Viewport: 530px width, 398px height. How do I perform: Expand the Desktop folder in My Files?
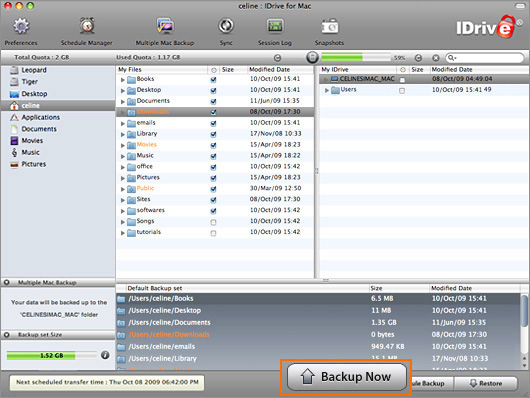click(123, 91)
